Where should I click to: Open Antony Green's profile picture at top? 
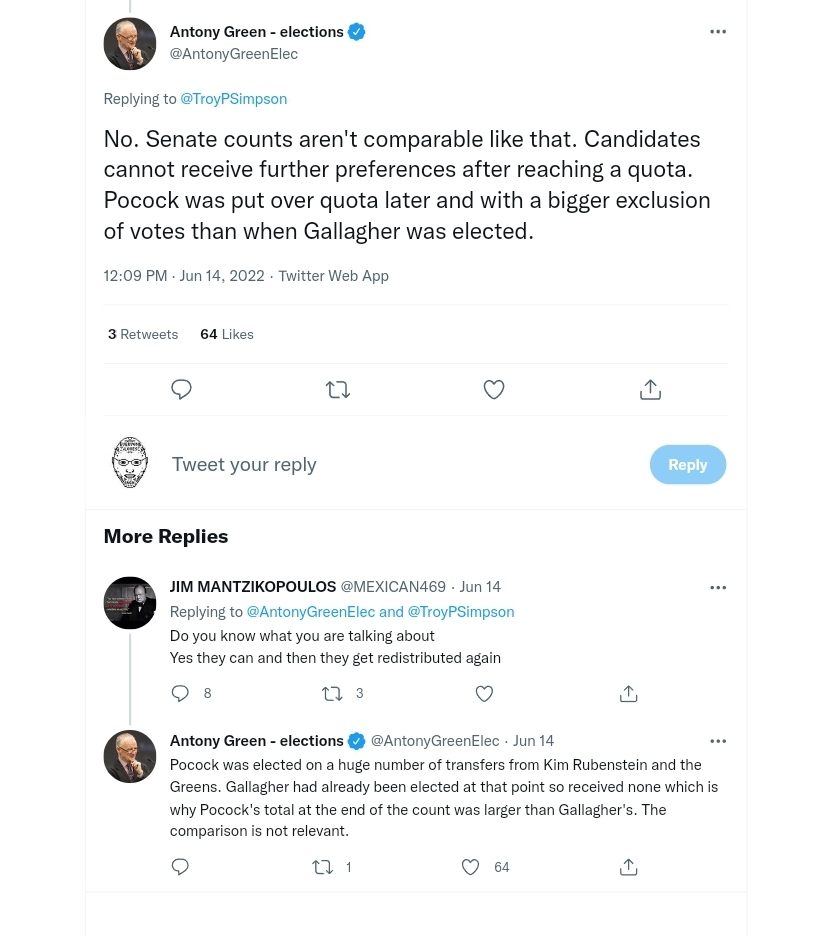tap(130, 44)
